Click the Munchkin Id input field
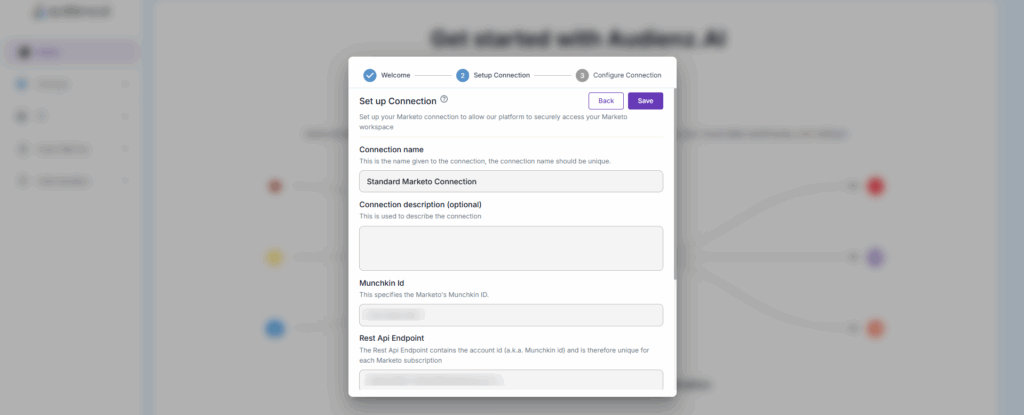 (510, 315)
